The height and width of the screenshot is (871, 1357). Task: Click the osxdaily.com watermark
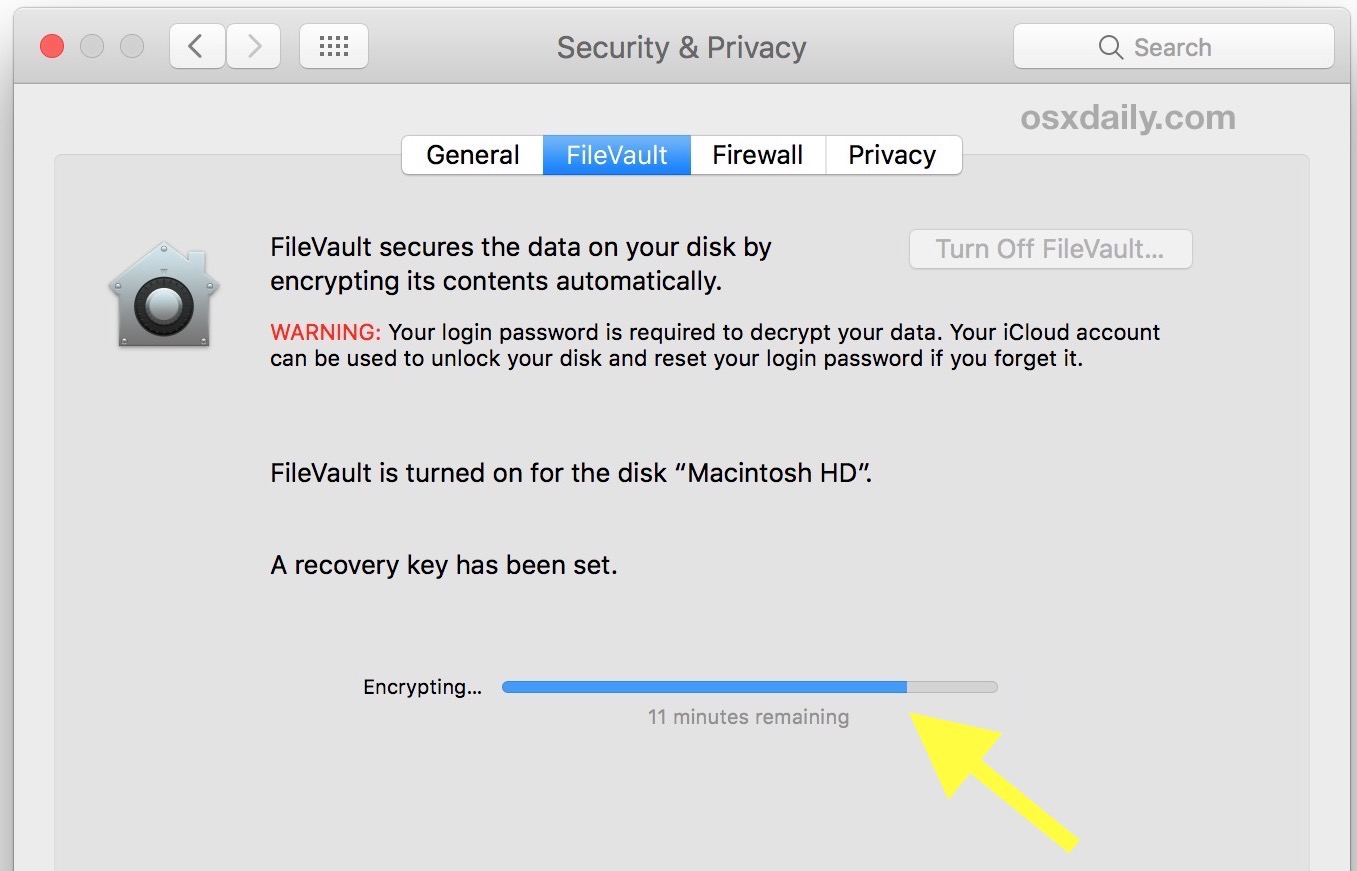click(x=1128, y=118)
